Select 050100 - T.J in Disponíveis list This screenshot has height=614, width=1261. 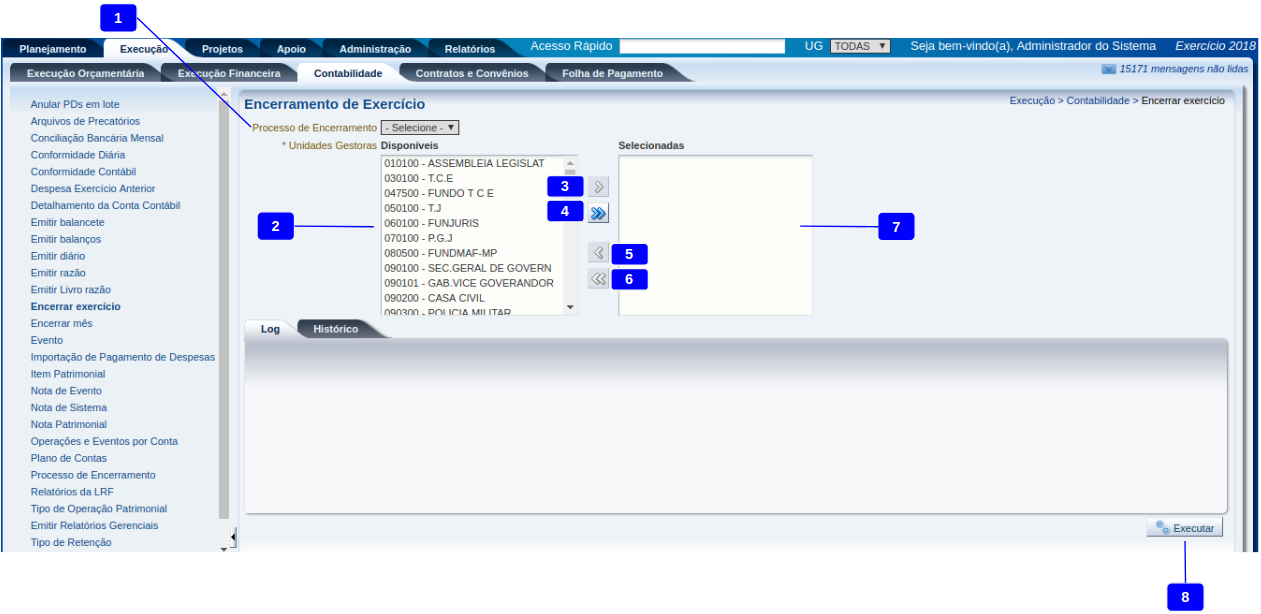point(413,208)
